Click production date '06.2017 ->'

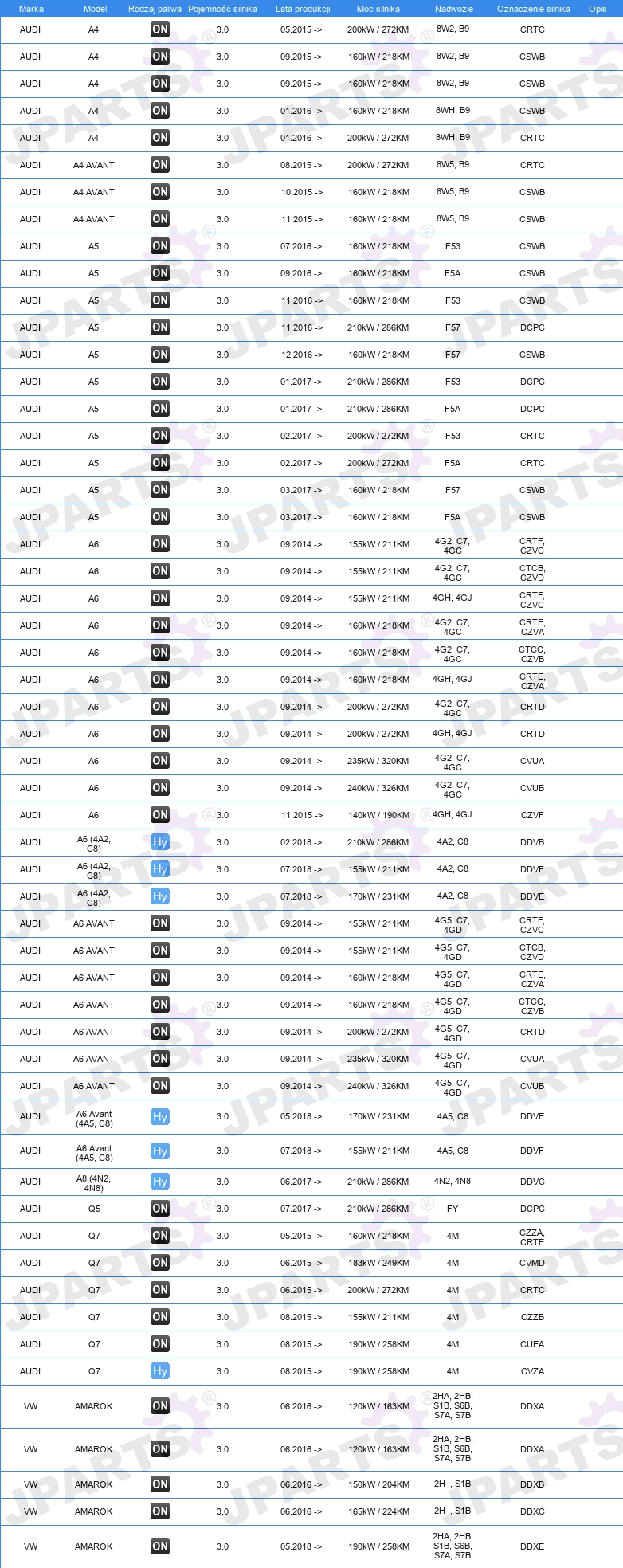click(x=301, y=1182)
